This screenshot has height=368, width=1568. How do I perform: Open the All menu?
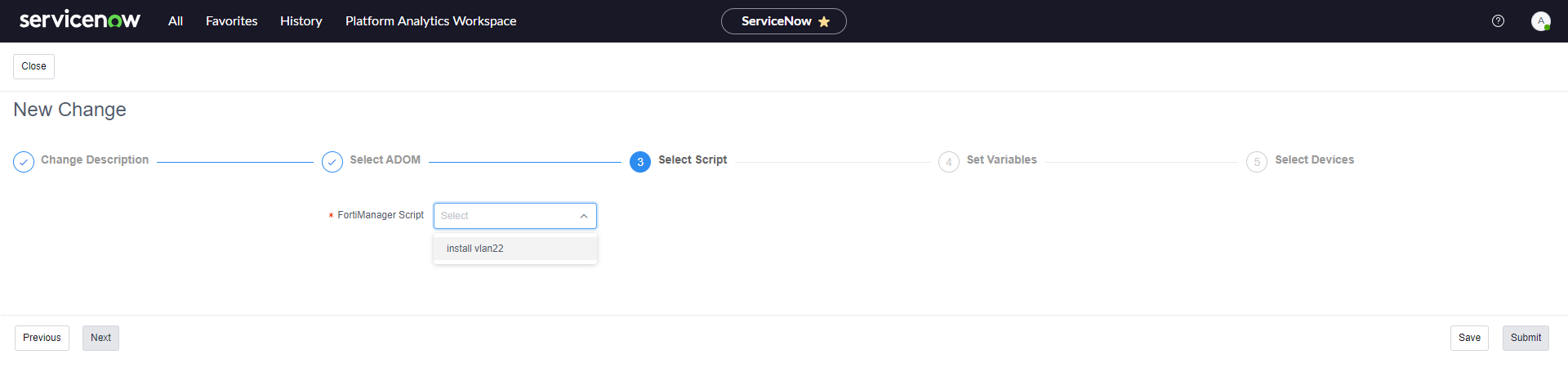point(176,21)
